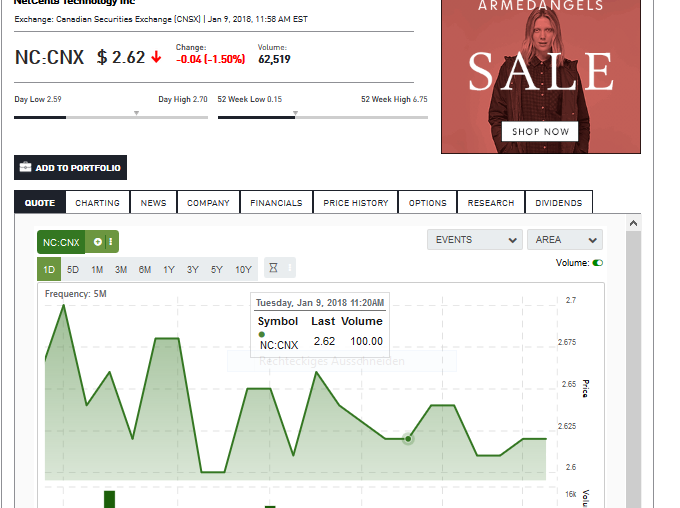Click the NC:CNX ticker heading
680x508 pixels.
pyautogui.click(x=49, y=57)
